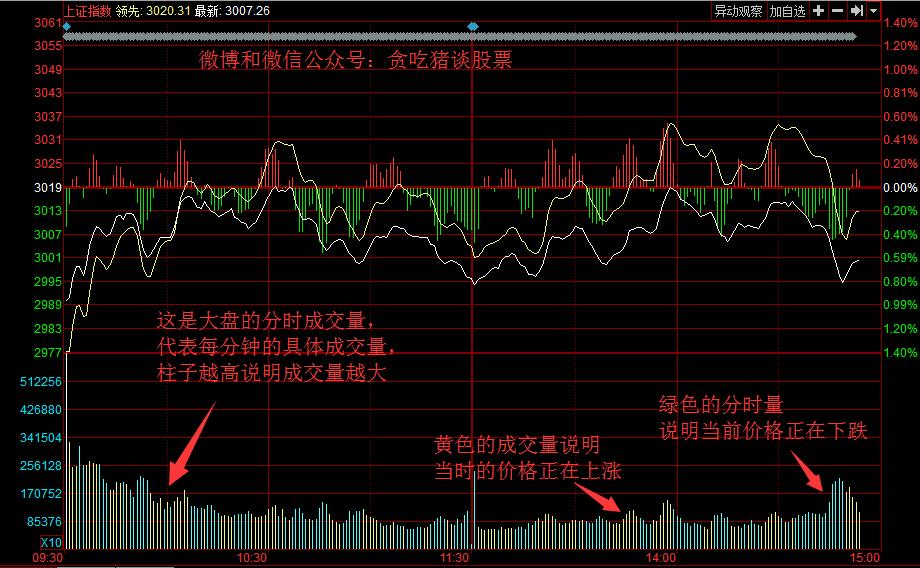Select the 2983 price axis label
This screenshot has width=920, height=568.
pos(48,329)
